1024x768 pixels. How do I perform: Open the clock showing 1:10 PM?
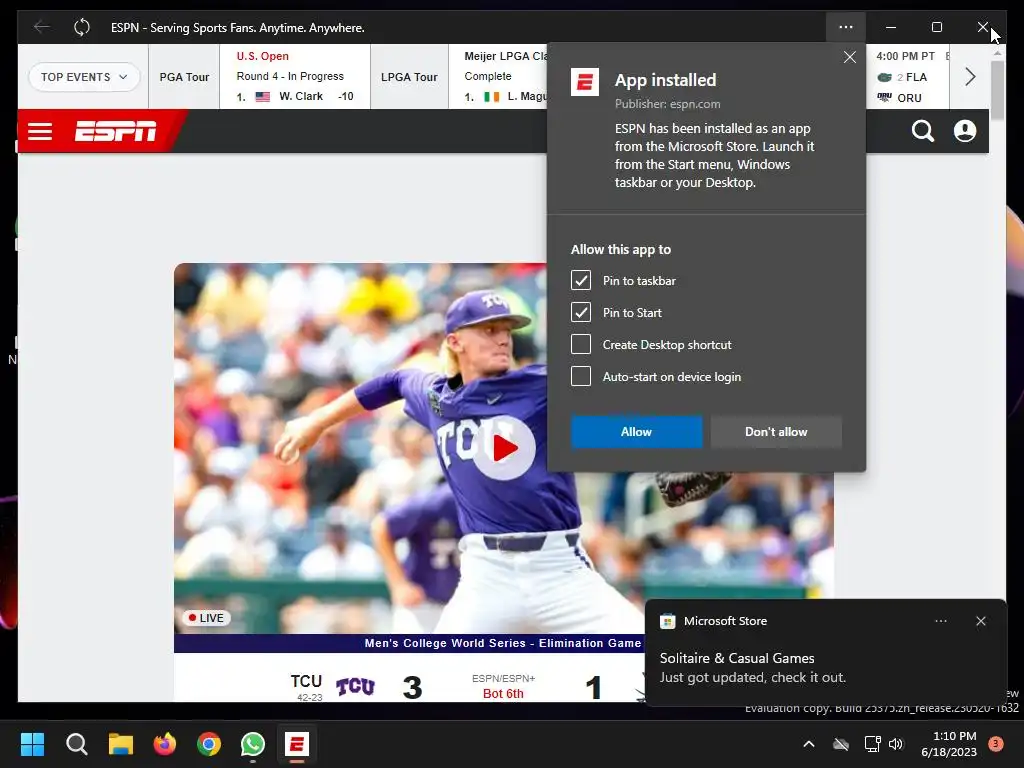click(x=949, y=744)
